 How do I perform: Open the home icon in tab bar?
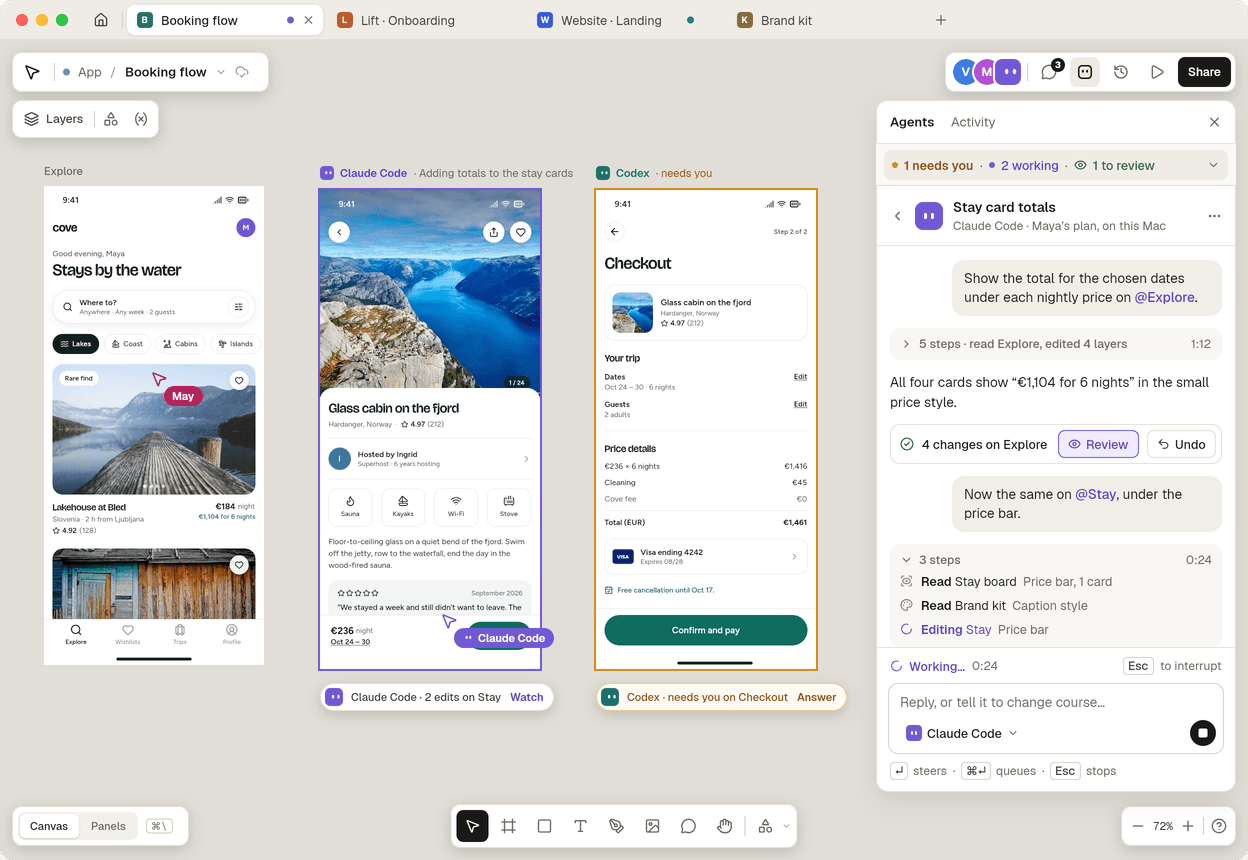click(x=101, y=20)
